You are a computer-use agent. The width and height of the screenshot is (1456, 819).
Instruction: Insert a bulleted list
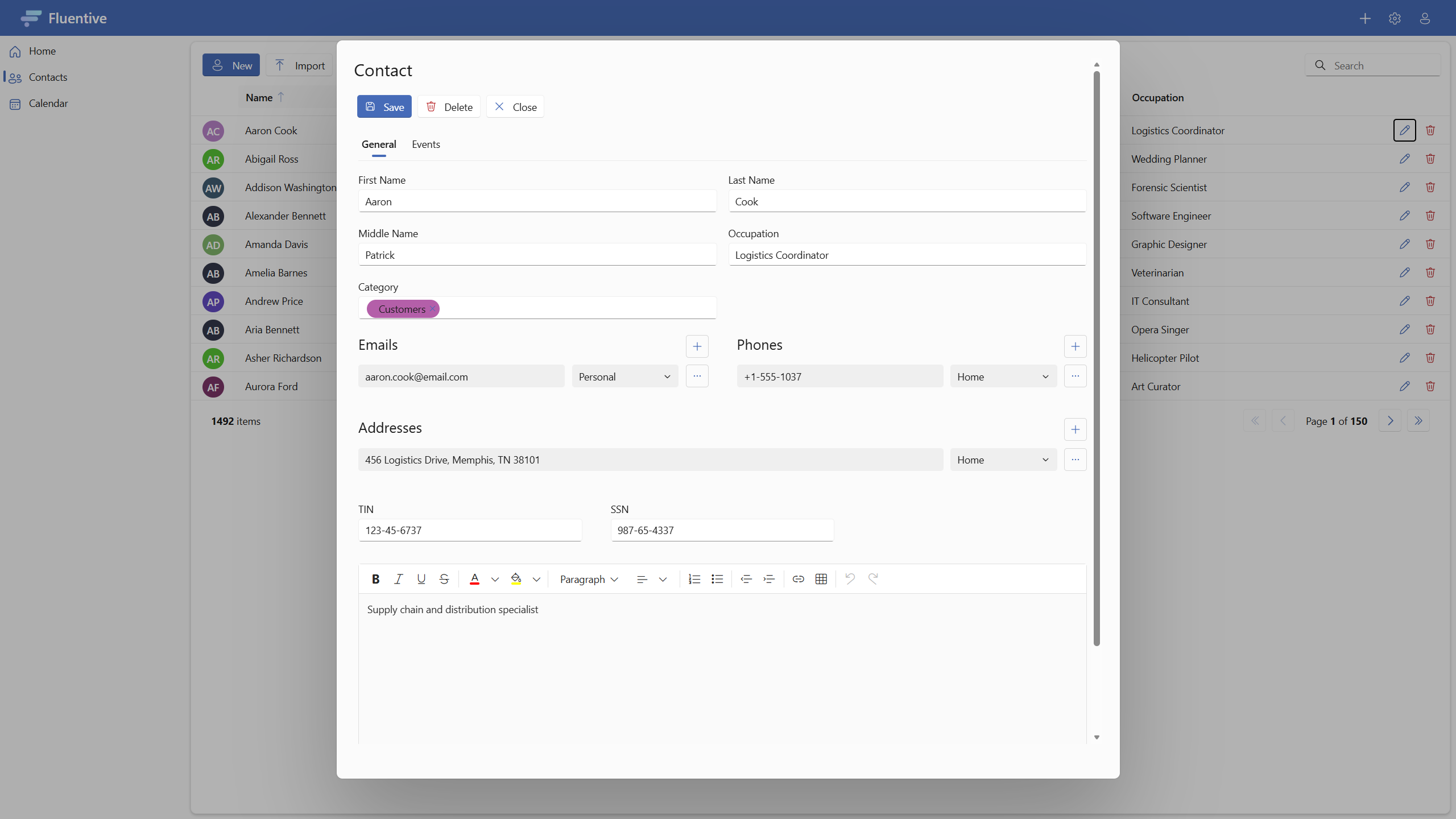coord(717,579)
